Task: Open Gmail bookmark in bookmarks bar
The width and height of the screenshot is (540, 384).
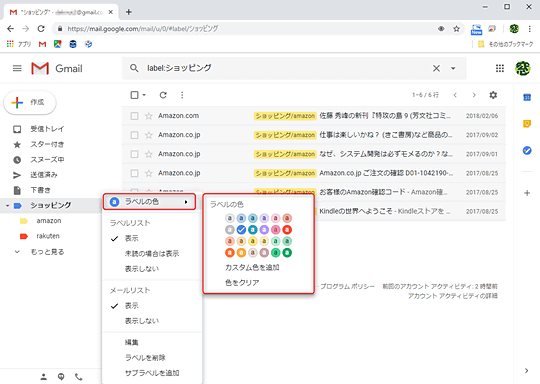Action: pos(42,44)
